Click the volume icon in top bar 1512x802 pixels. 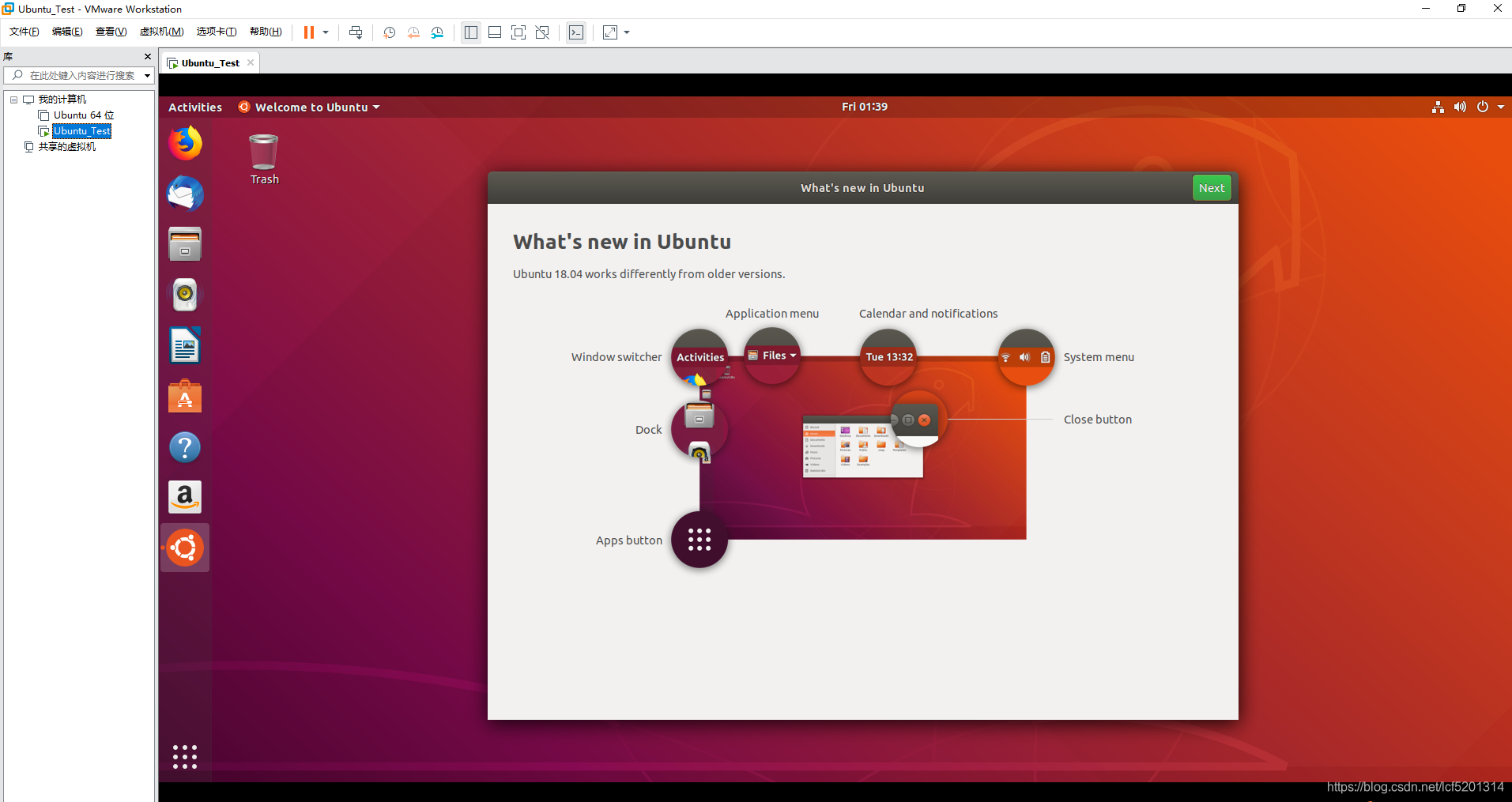tap(1460, 107)
